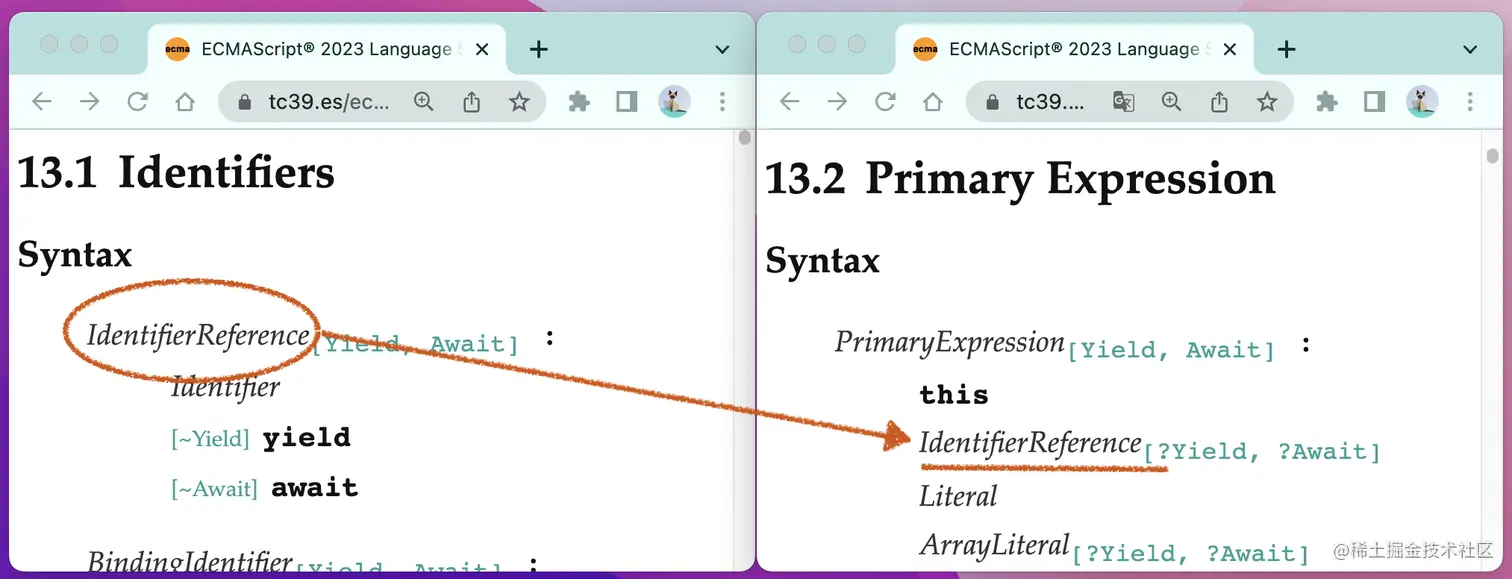Click lock icon in right address bar
This screenshot has height=579, width=1512.
[992, 101]
